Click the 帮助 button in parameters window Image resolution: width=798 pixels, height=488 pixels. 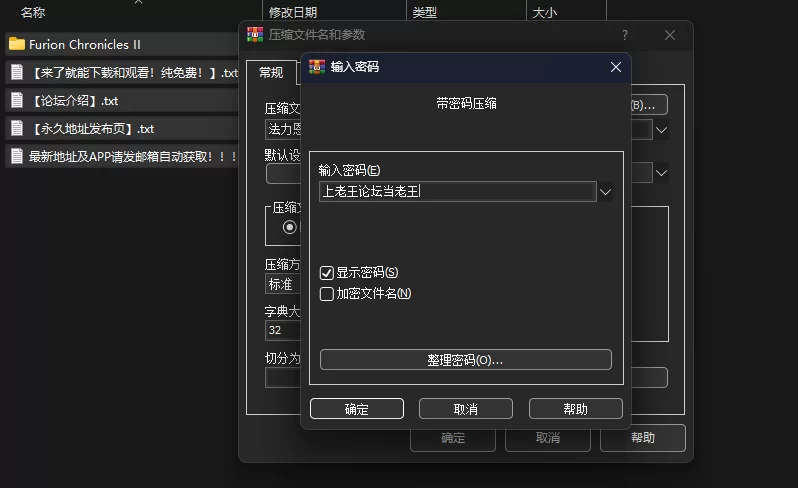coord(643,438)
